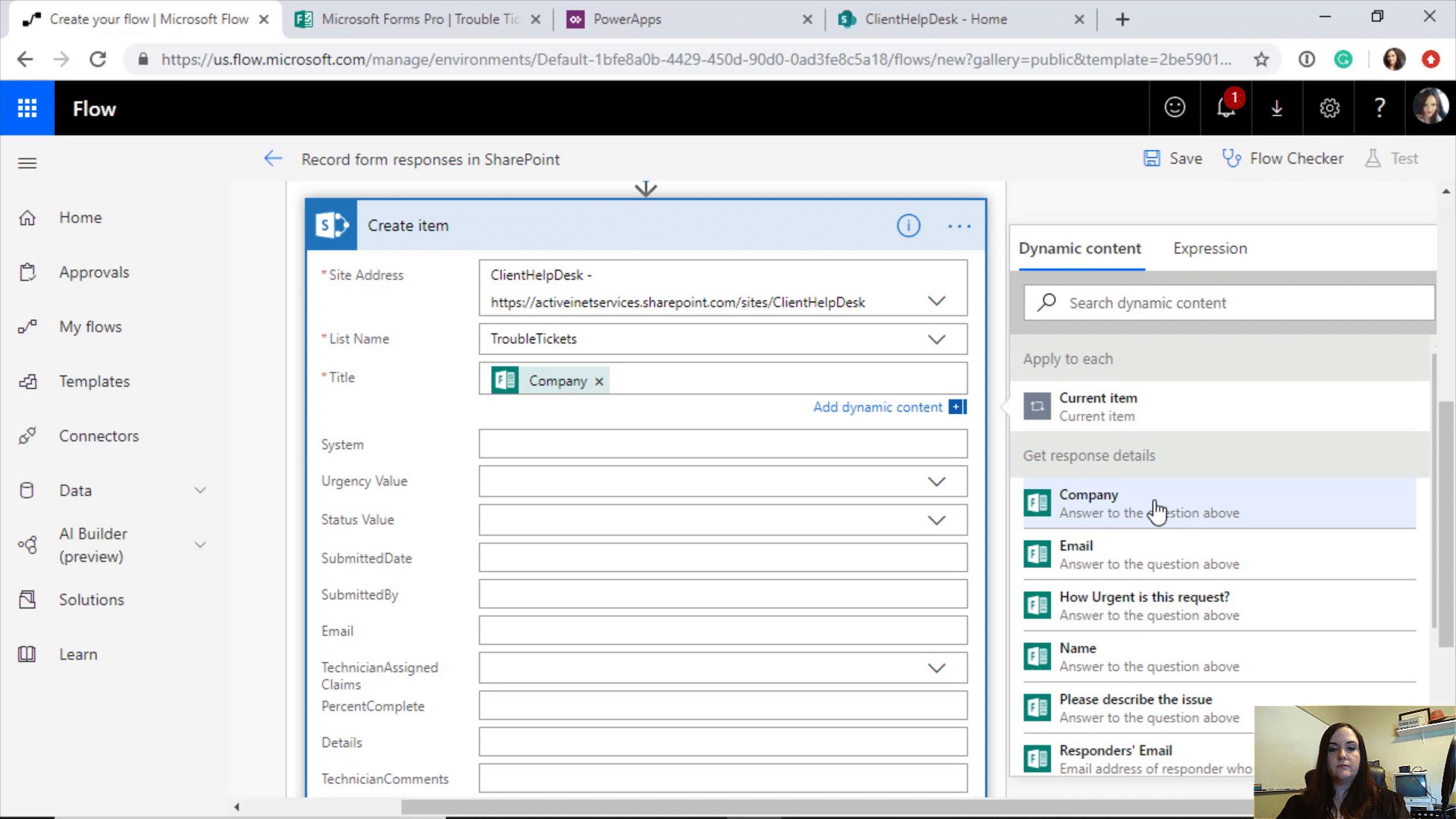Click the Email field in Create item
1456x819 pixels.
click(x=723, y=630)
